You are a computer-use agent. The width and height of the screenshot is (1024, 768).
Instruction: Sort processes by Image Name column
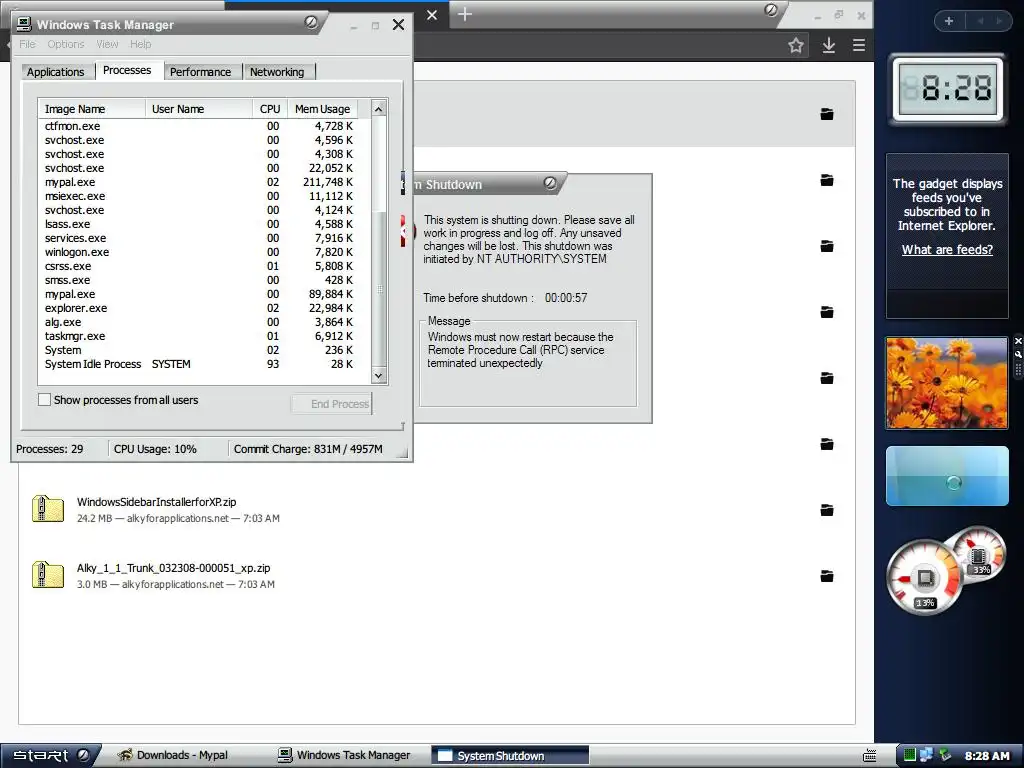(92, 109)
